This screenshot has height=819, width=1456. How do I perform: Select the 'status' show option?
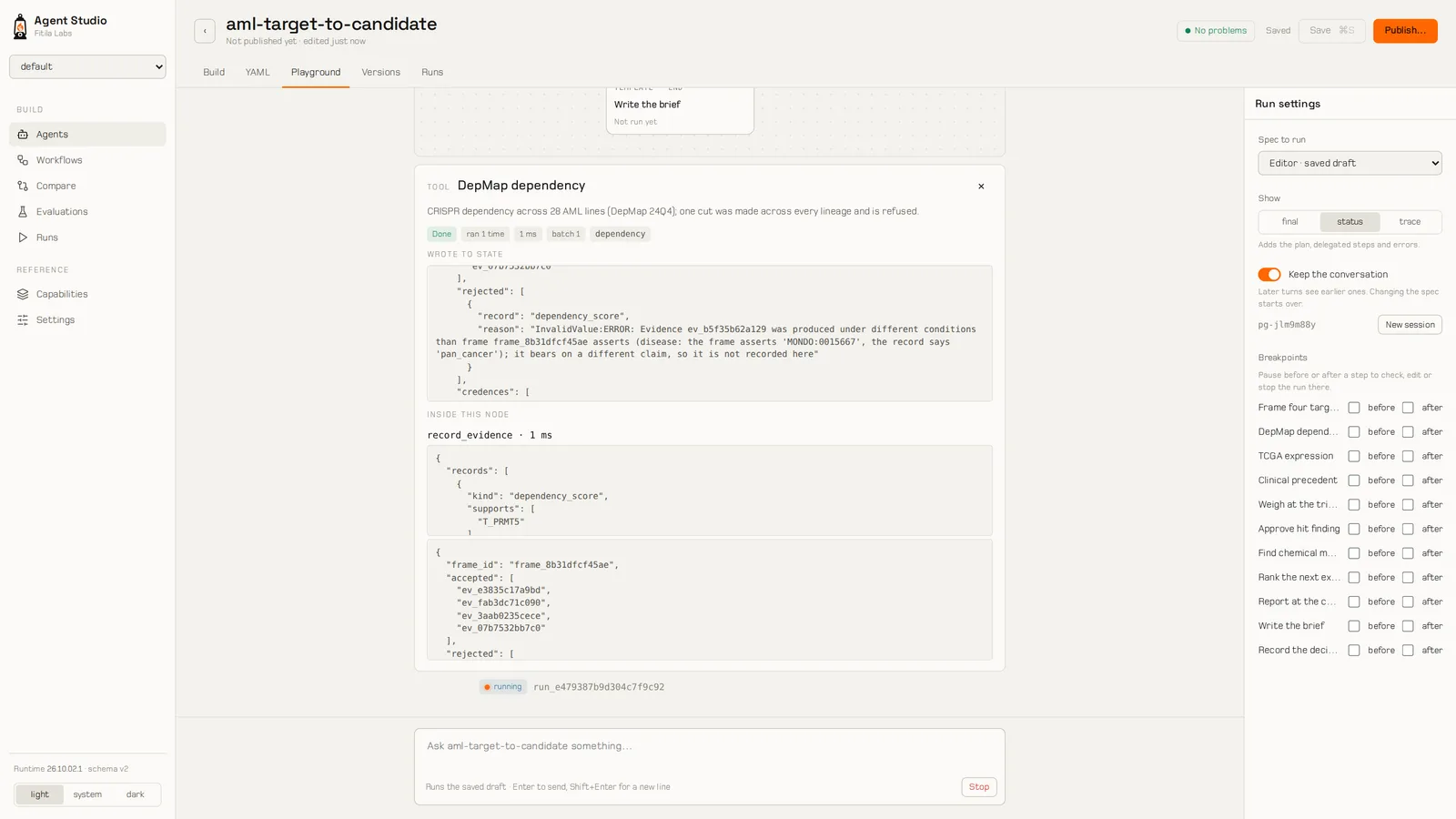coord(1350,222)
